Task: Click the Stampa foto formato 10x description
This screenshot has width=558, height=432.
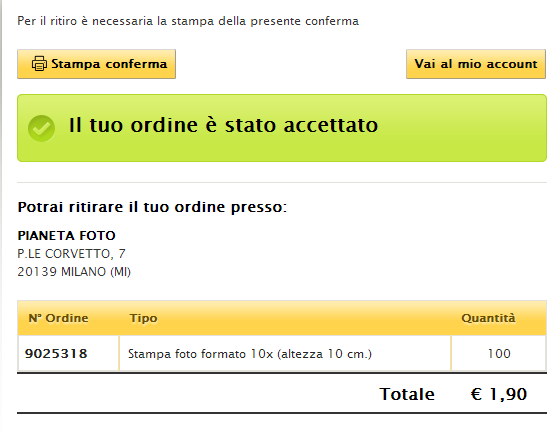Action: click(x=250, y=354)
